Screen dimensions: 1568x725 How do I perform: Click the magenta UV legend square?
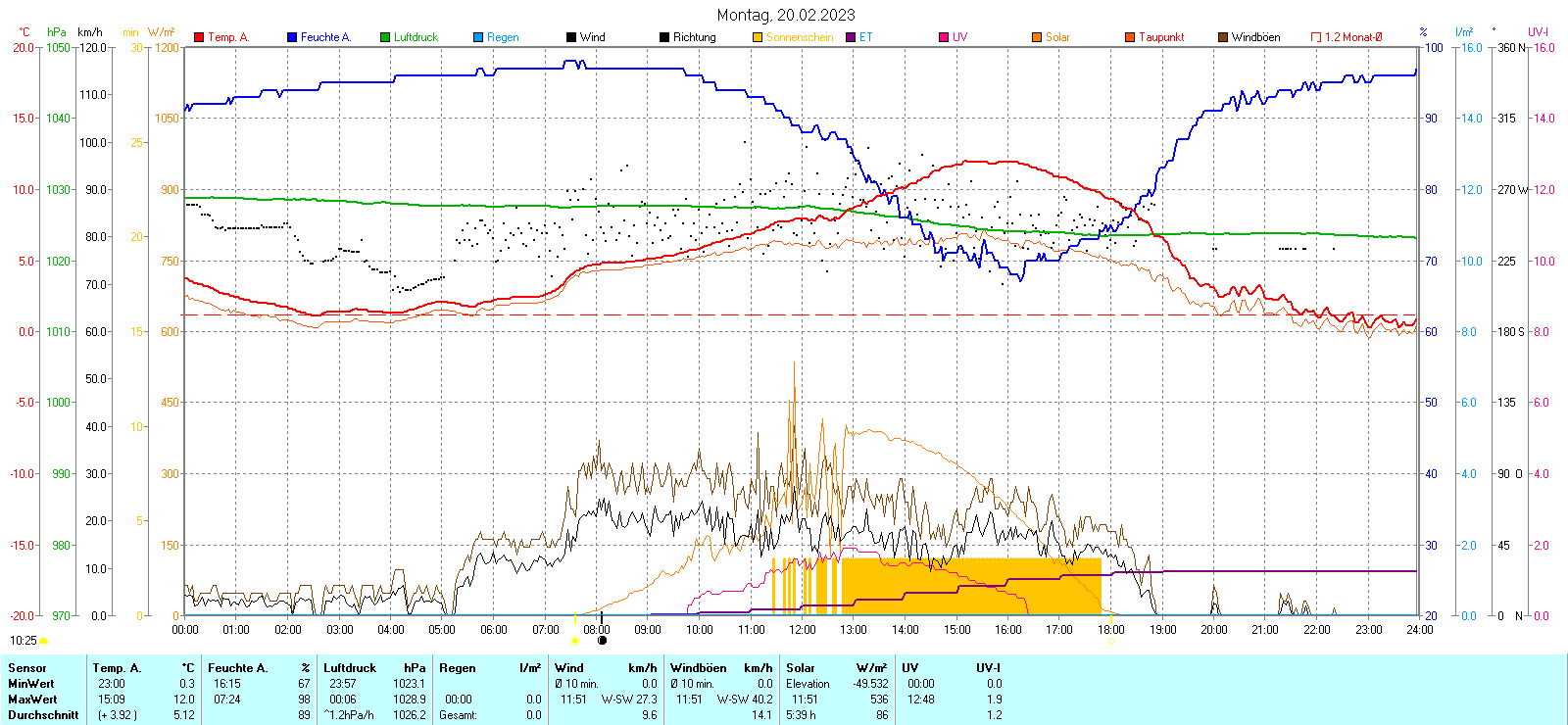coord(944,37)
